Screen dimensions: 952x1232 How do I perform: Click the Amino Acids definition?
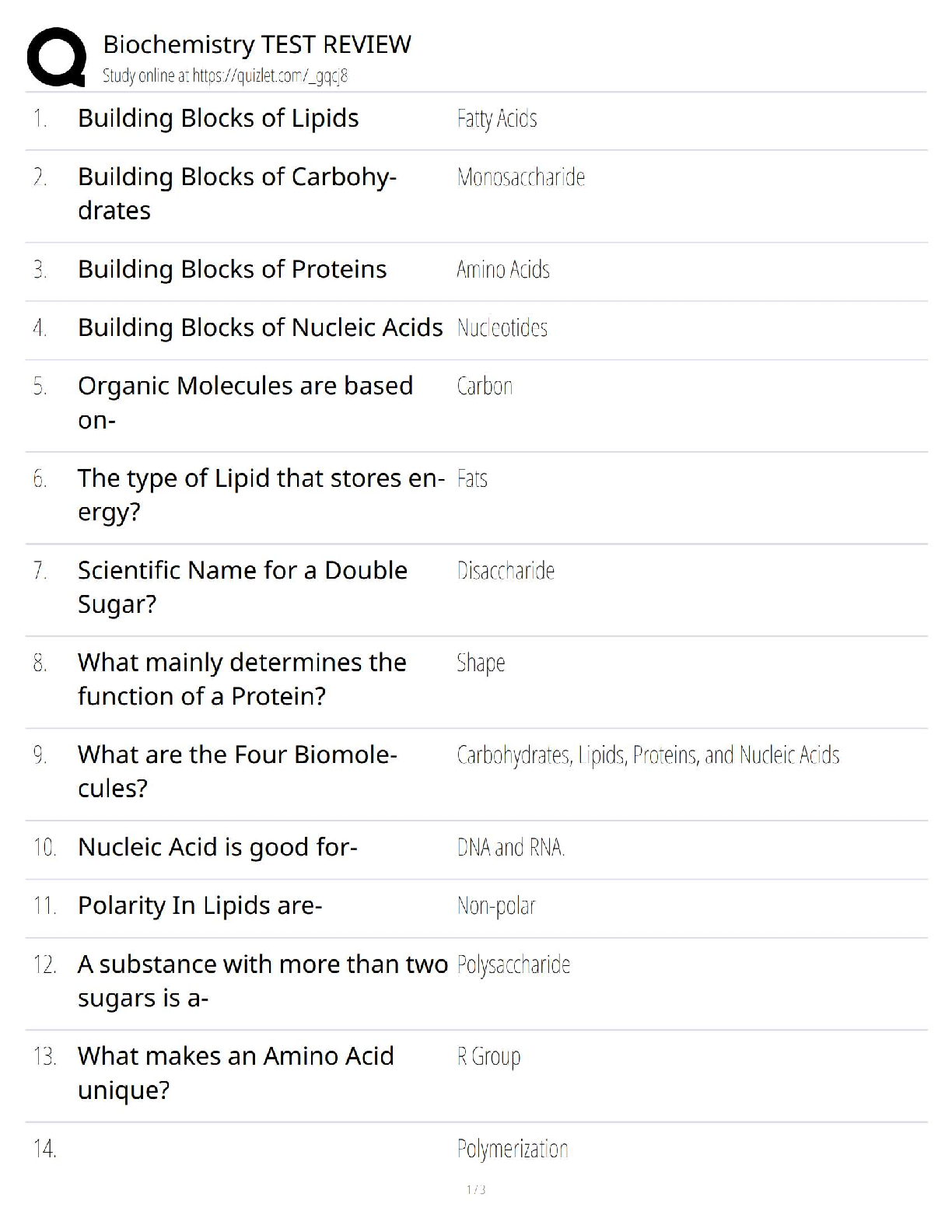[x=503, y=270]
